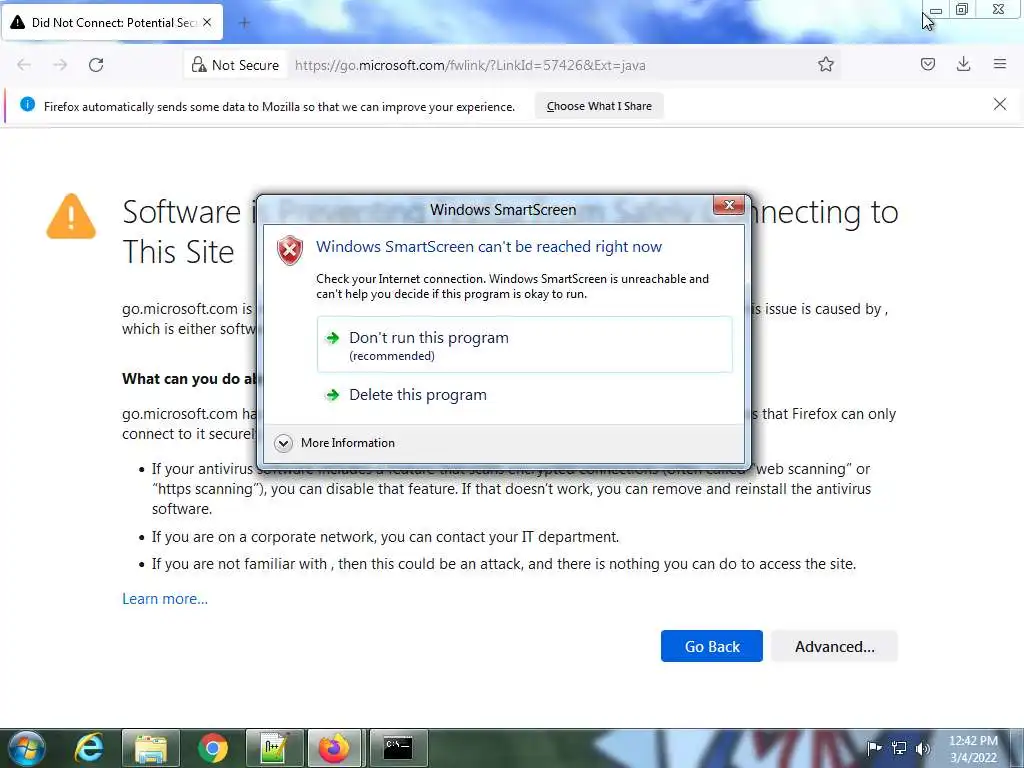Screen dimensions: 1024x768
Task: Choose Delete this program option
Action: click(524, 394)
